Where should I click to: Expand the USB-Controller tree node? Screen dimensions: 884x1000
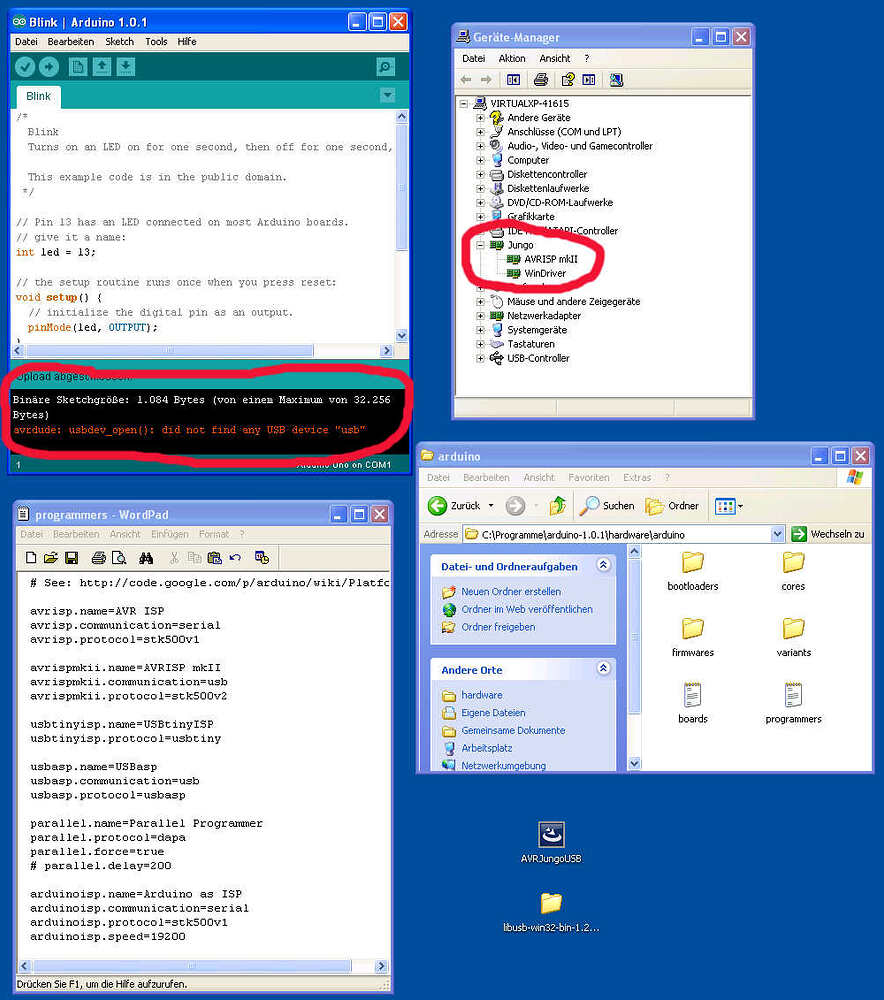(481, 358)
